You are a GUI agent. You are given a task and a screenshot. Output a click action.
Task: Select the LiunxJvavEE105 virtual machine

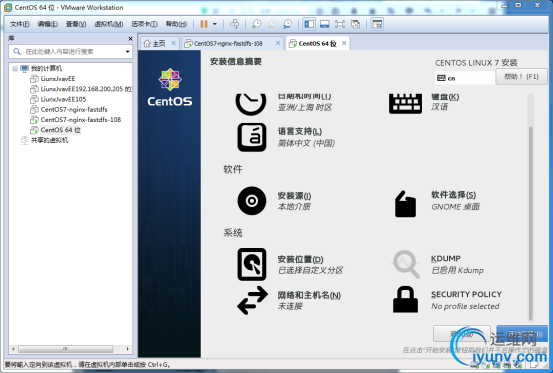tap(63, 99)
